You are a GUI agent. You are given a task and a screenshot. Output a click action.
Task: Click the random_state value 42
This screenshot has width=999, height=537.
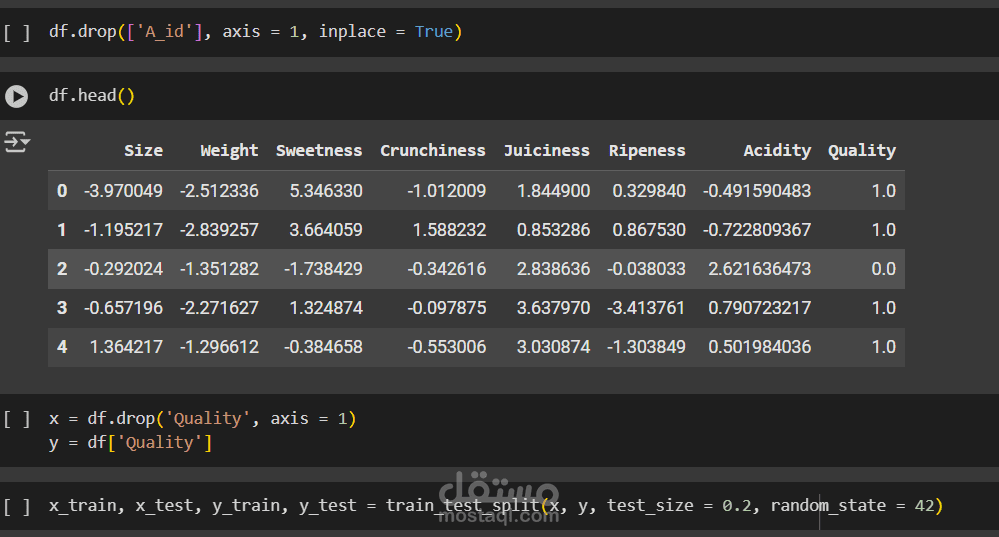[924, 506]
